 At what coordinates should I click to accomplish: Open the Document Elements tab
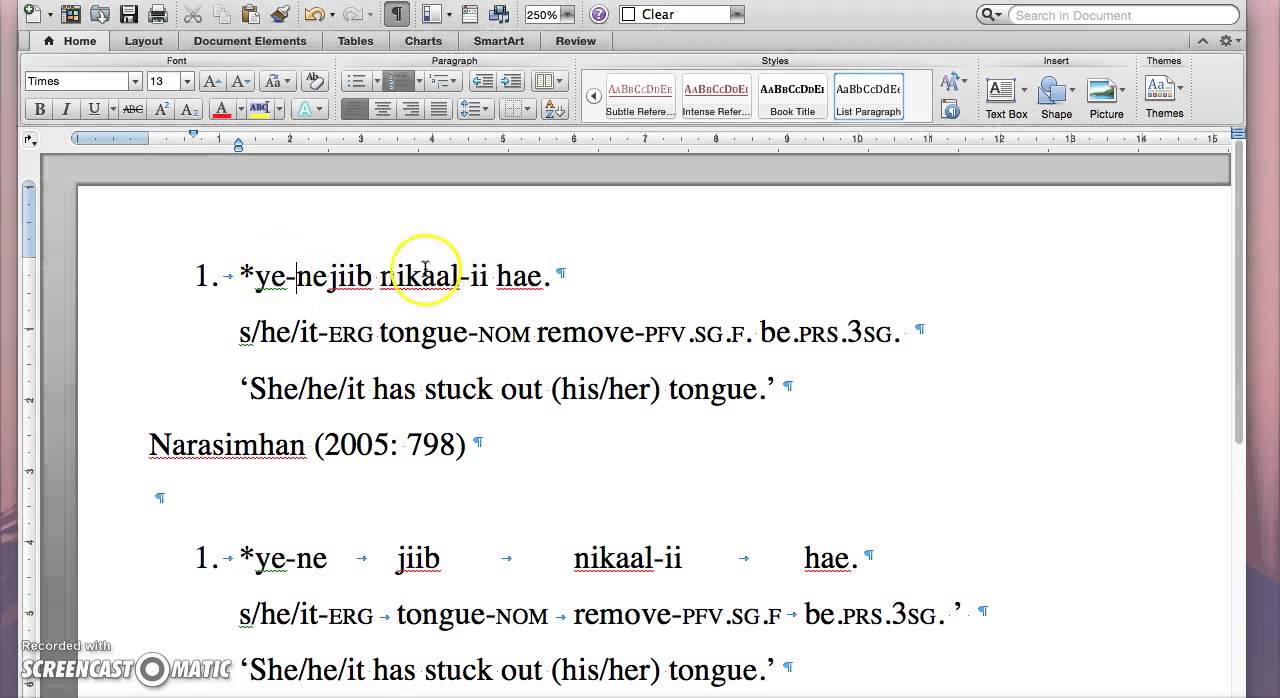tap(250, 41)
